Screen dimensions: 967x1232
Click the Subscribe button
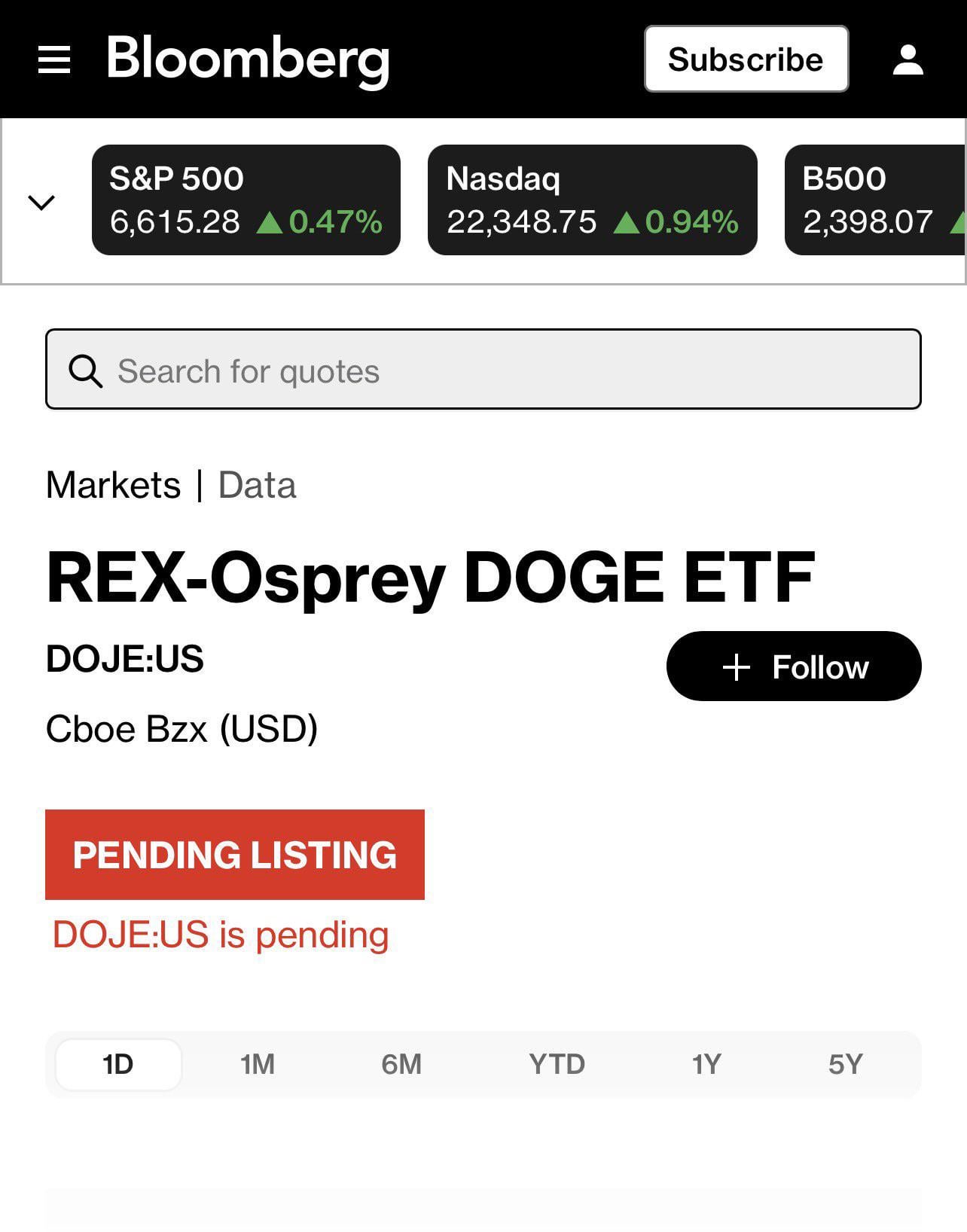[x=746, y=59]
